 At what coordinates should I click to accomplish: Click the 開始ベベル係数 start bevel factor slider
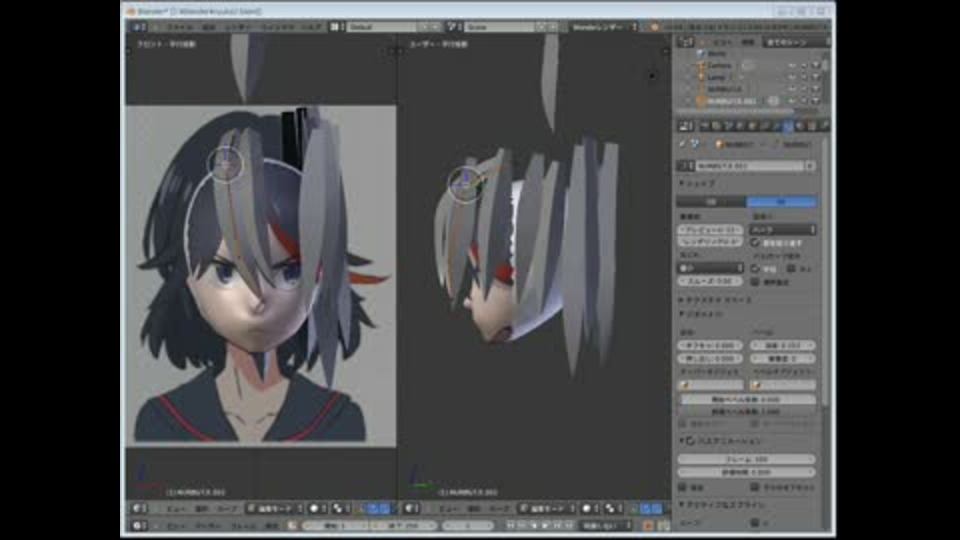tap(746, 399)
